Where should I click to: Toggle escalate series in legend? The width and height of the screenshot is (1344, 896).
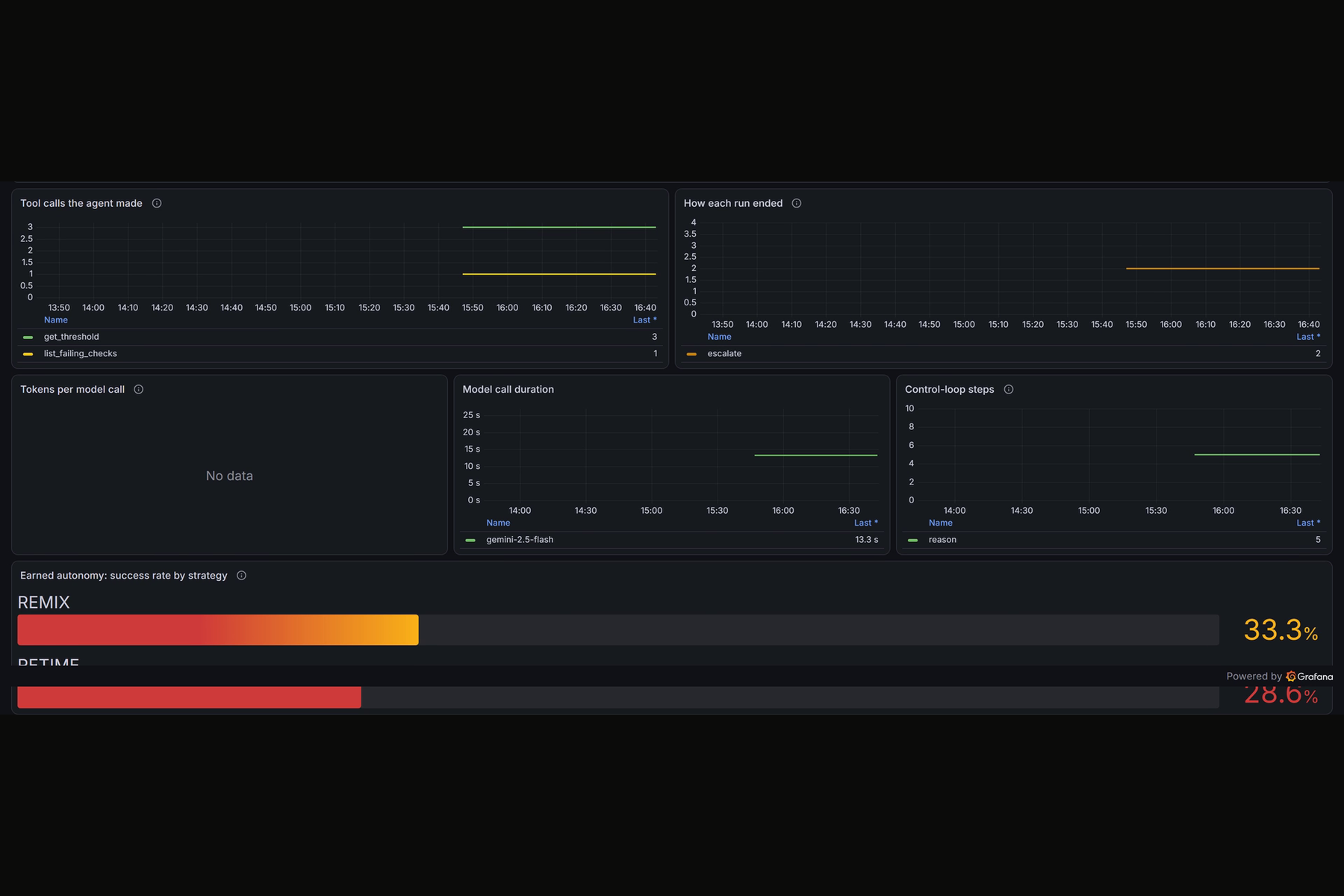pos(724,353)
